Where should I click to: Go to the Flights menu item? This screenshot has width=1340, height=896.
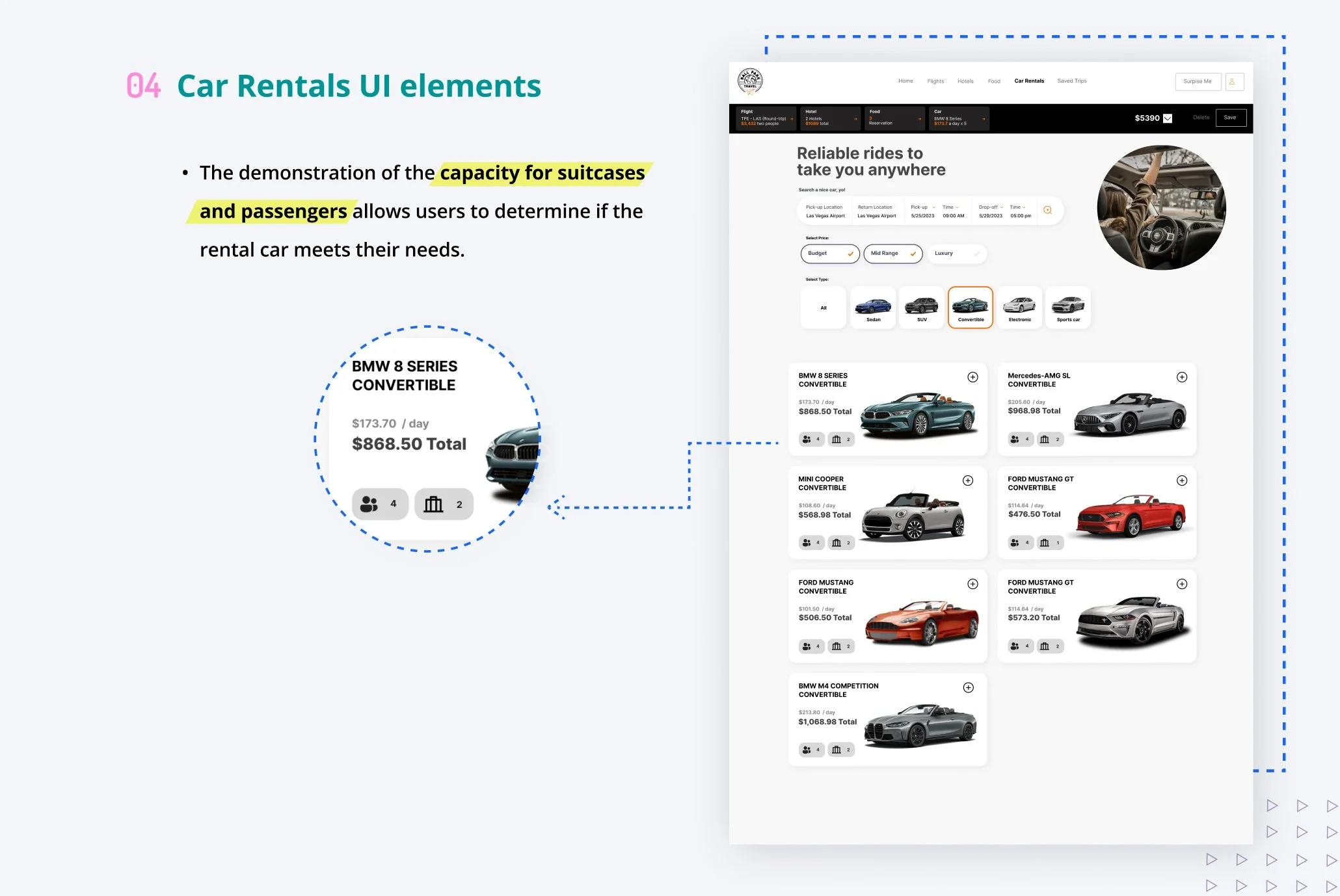tap(935, 81)
